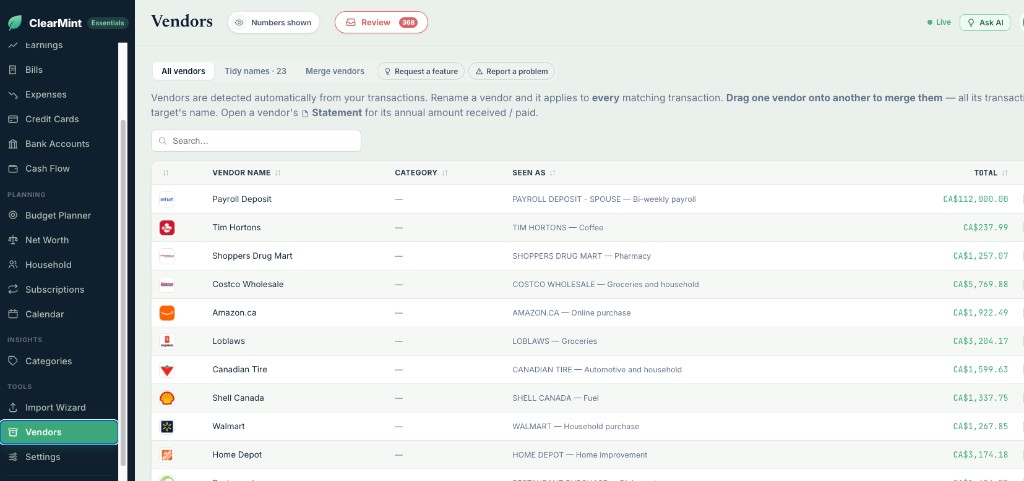This screenshot has height=481, width=1024.
Task: Click the Review badge count 308
Action: click(x=408, y=22)
